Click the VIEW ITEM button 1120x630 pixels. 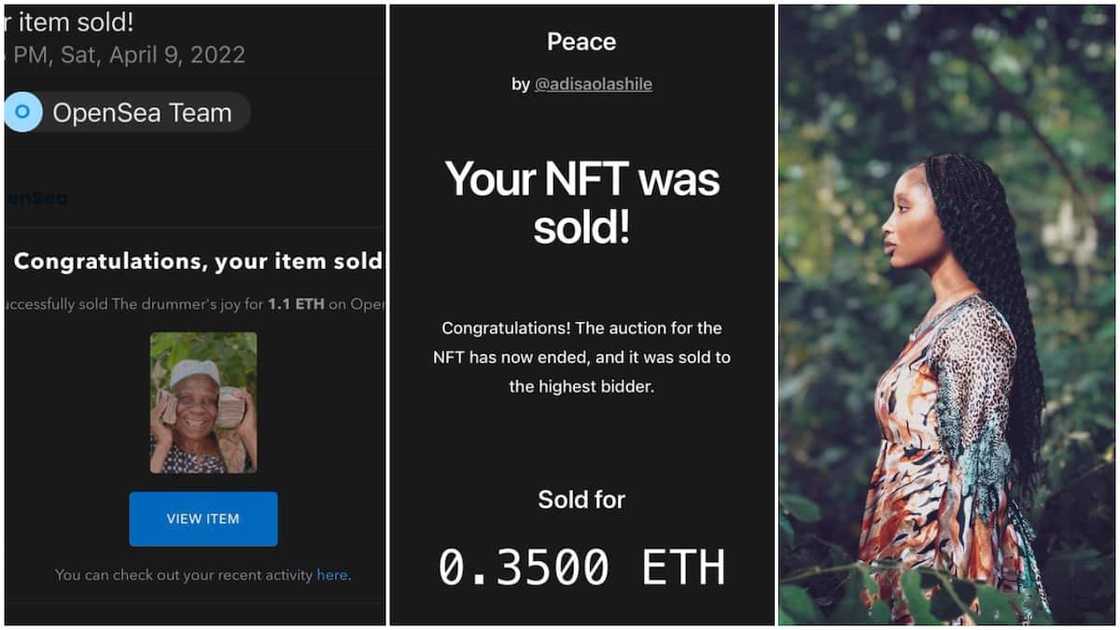(x=203, y=518)
